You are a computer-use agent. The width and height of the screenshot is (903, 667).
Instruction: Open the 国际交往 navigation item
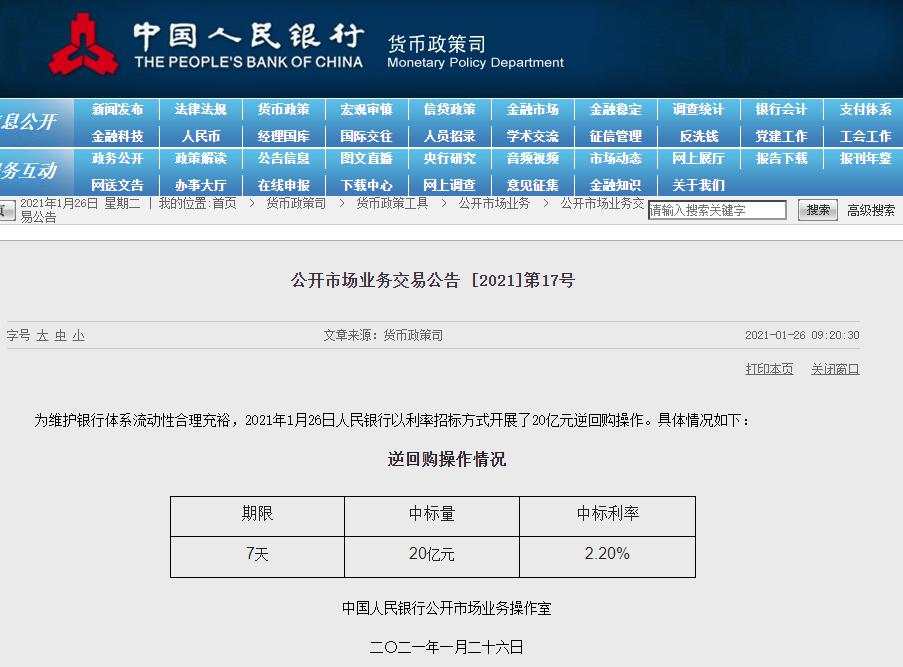[366, 137]
